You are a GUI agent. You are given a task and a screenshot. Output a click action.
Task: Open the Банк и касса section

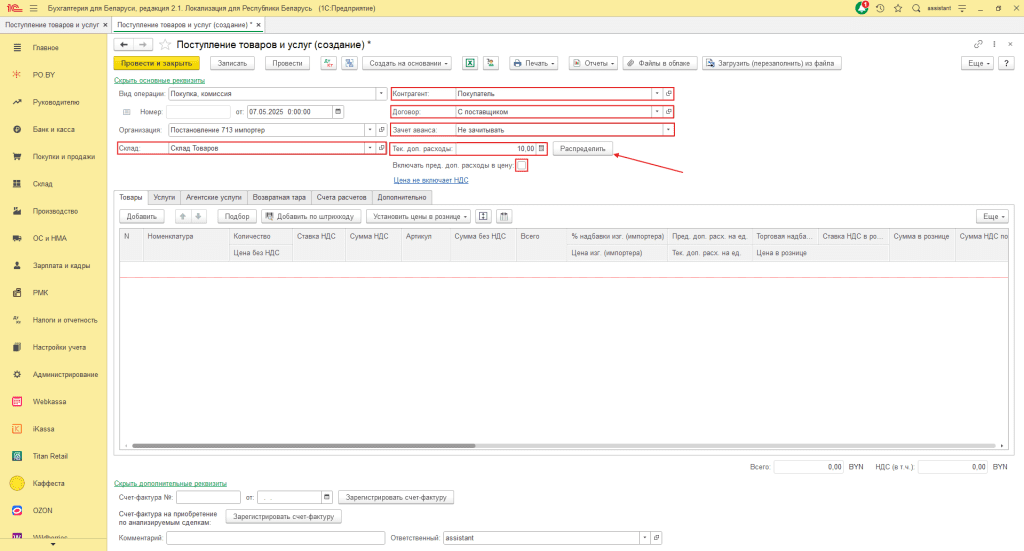point(54,129)
